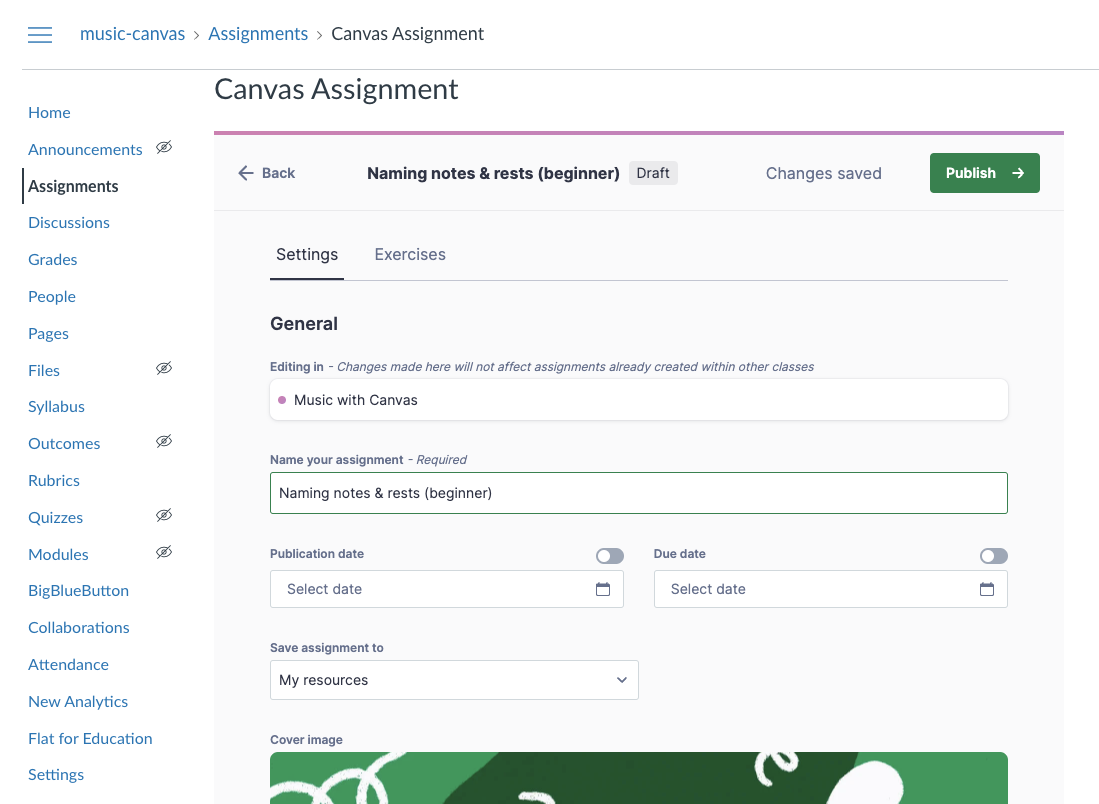The height and width of the screenshot is (804, 1099).
Task: Click the assignment name input field
Action: [638, 492]
